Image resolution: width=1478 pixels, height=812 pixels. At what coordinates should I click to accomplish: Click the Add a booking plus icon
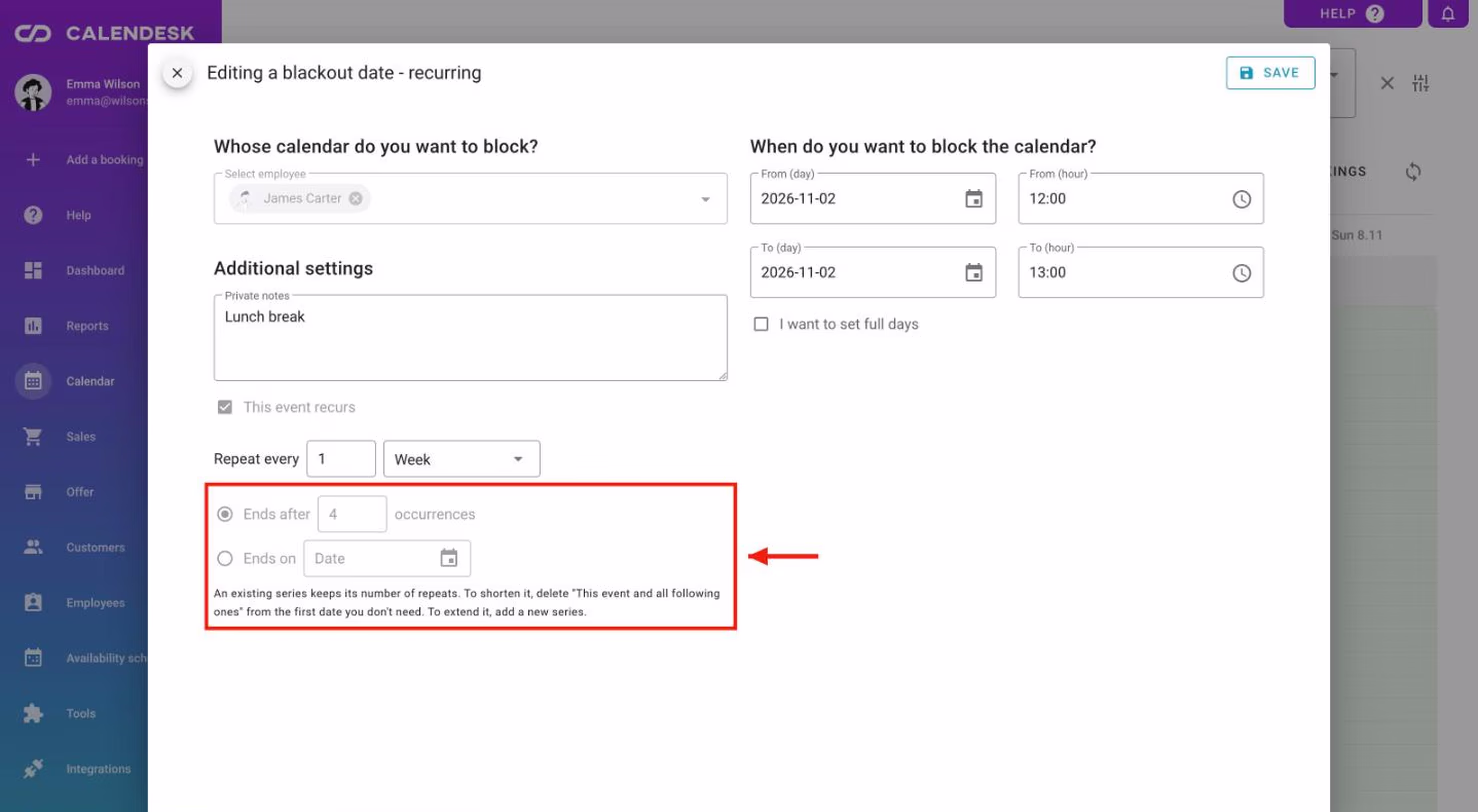[33, 159]
